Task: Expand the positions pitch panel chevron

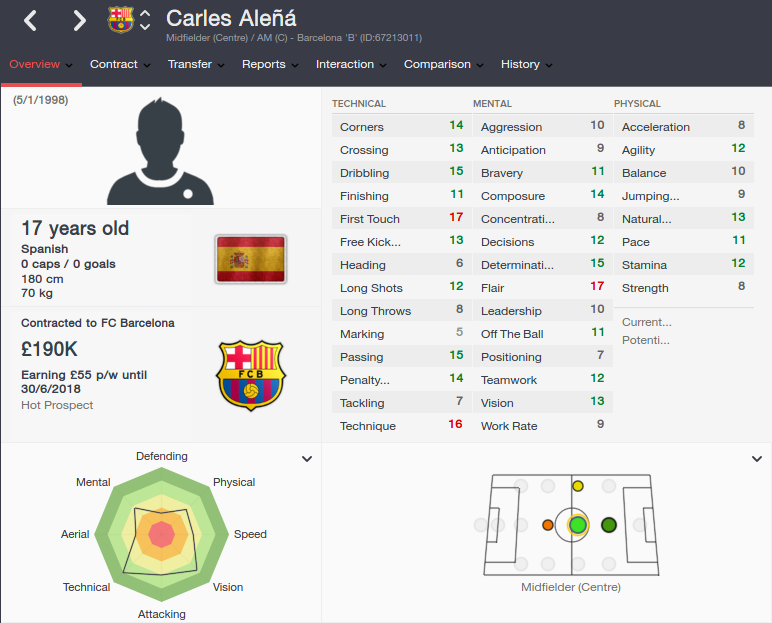Action: 757,459
